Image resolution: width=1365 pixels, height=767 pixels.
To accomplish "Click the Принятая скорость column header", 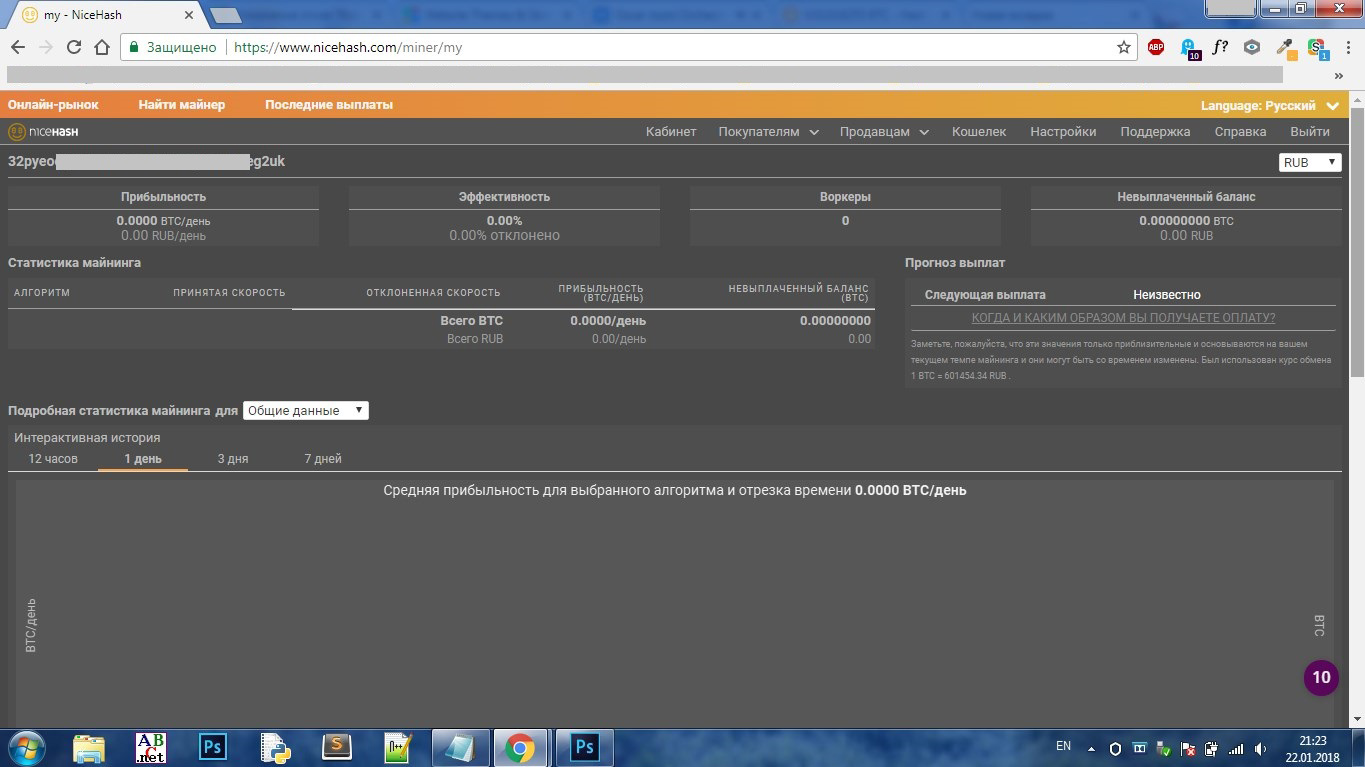I will (x=229, y=293).
